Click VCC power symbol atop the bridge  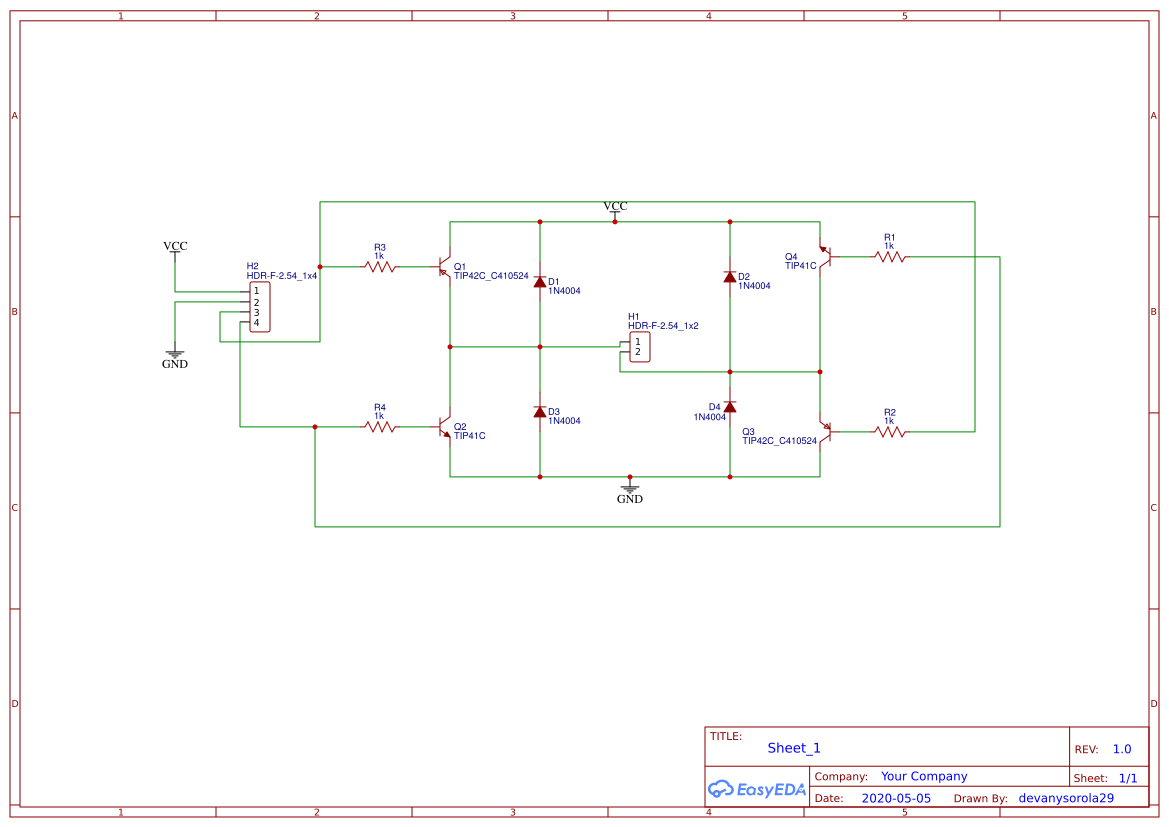[x=615, y=210]
